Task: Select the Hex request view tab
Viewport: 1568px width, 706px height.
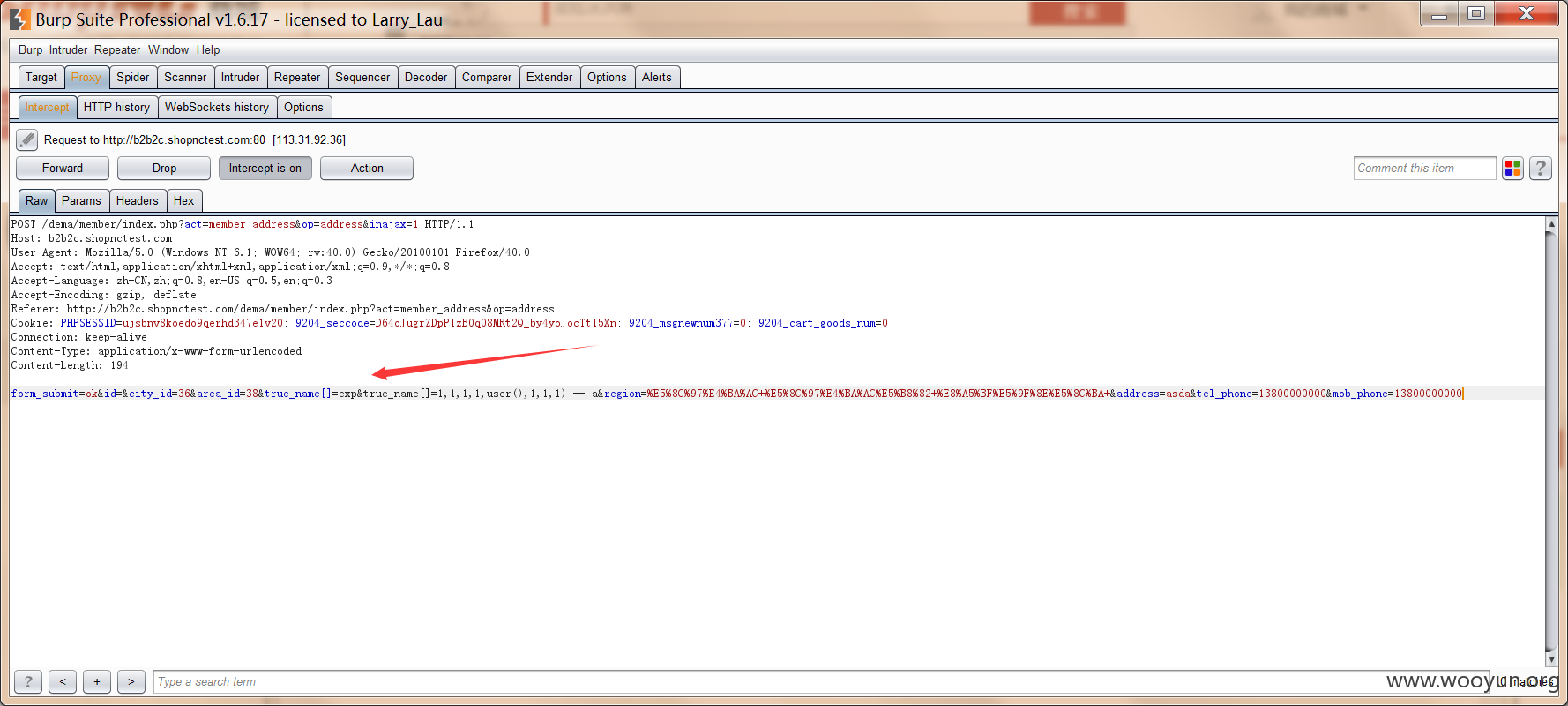Action: pyautogui.click(x=184, y=200)
